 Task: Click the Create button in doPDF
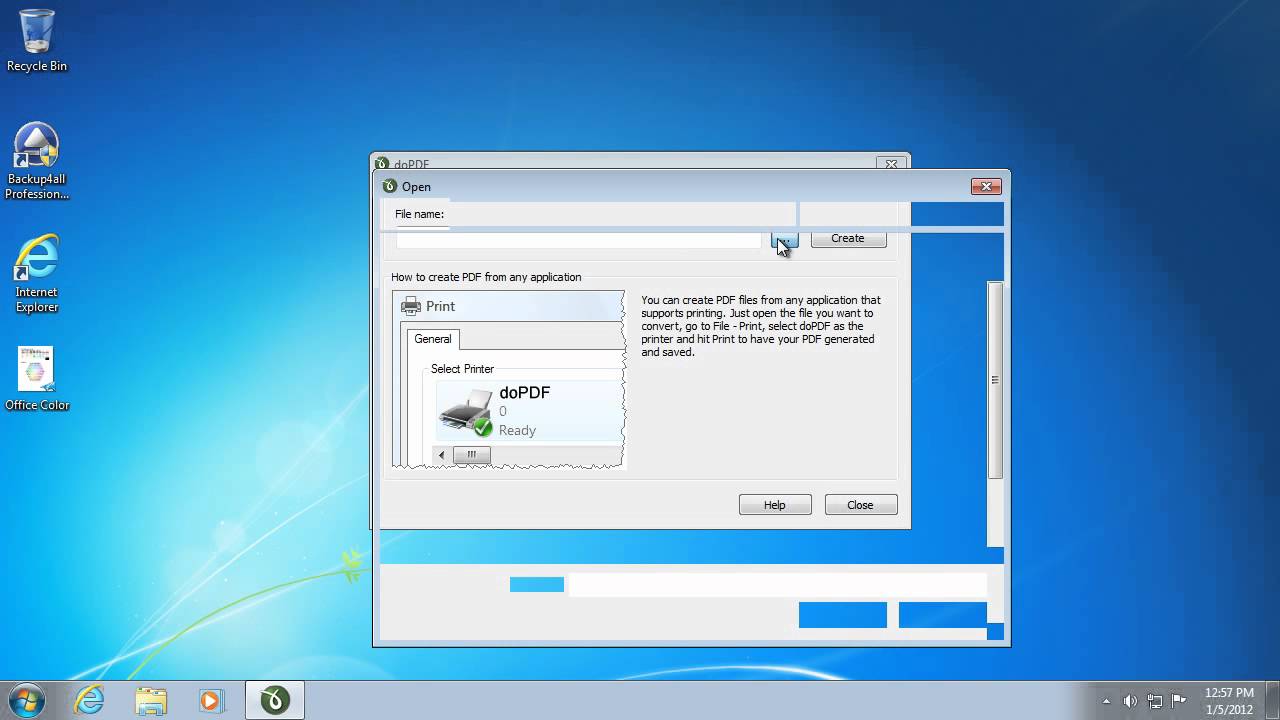[848, 238]
